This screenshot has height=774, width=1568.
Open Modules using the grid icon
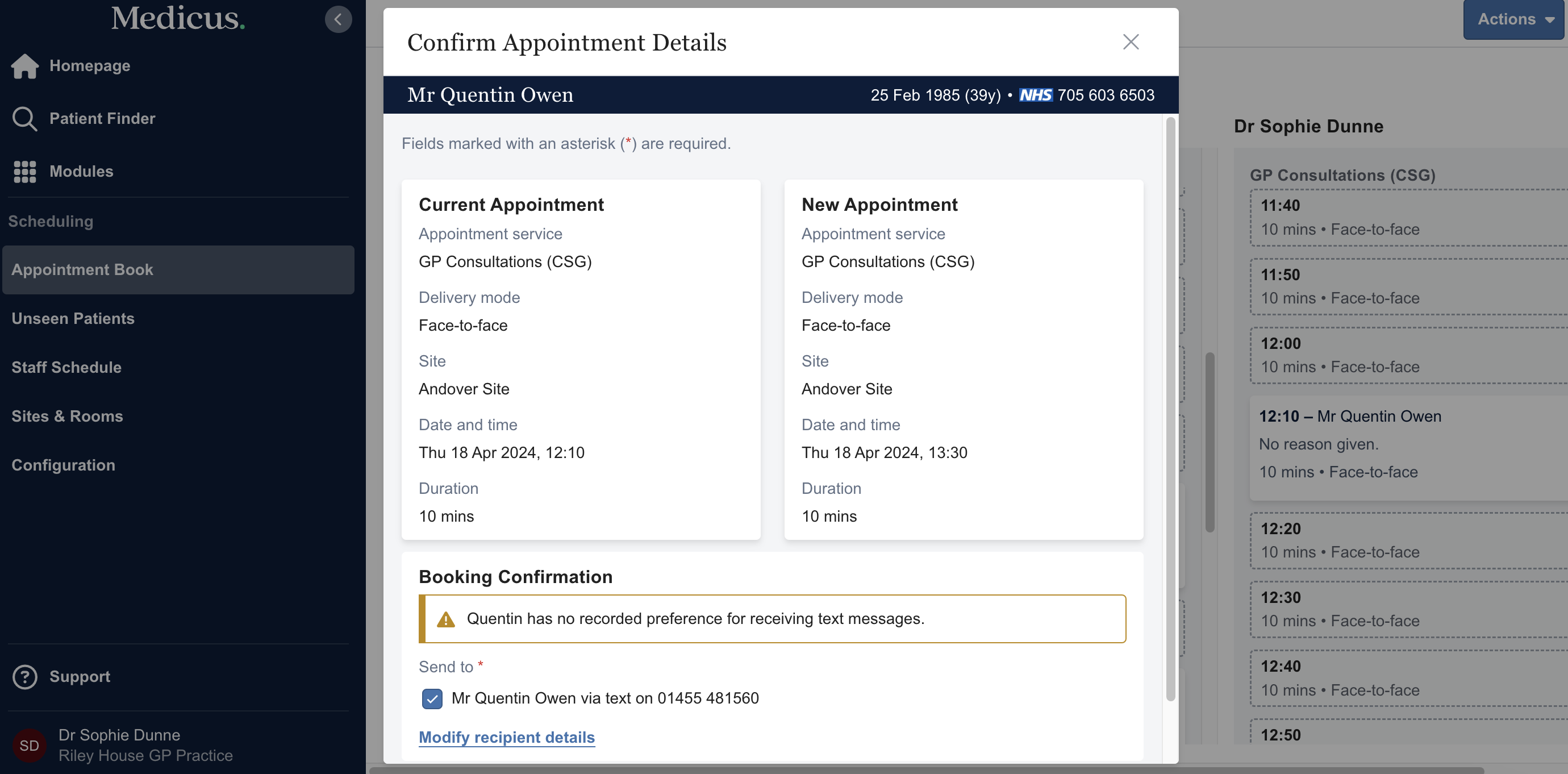pyautogui.click(x=24, y=171)
